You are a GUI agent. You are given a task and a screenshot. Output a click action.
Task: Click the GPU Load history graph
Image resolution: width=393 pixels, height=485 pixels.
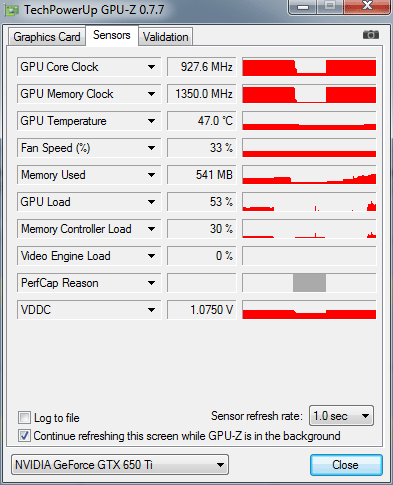(x=309, y=202)
